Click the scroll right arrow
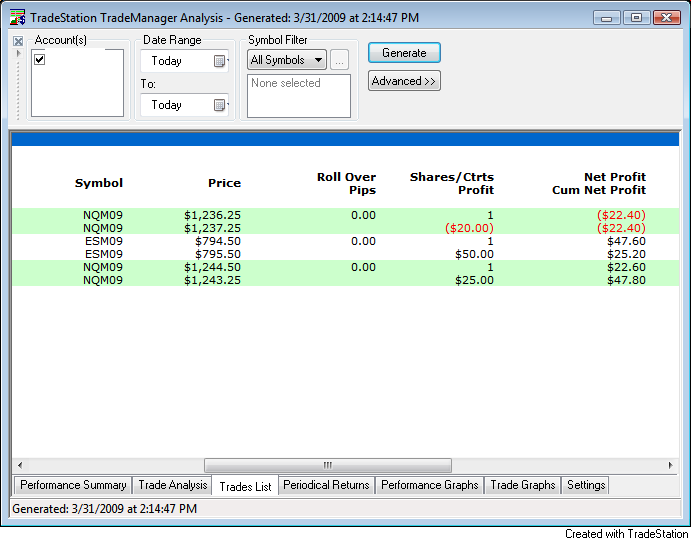The height and width of the screenshot is (540, 691). pos(670,465)
